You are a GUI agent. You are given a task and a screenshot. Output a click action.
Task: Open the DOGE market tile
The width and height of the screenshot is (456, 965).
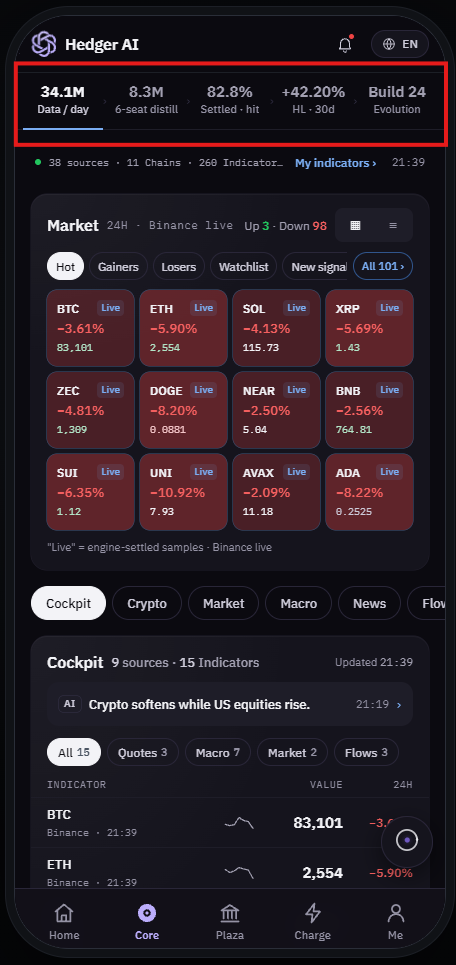[183, 410]
